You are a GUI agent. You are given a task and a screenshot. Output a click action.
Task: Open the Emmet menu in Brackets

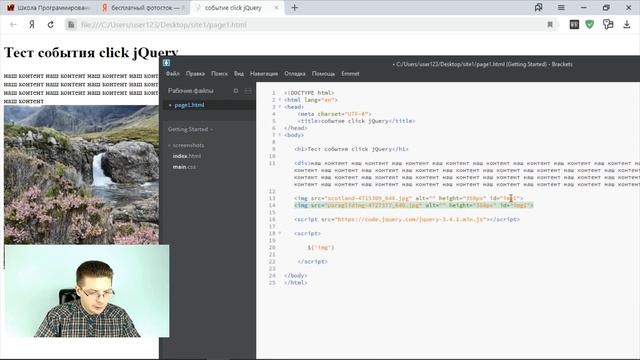350,74
